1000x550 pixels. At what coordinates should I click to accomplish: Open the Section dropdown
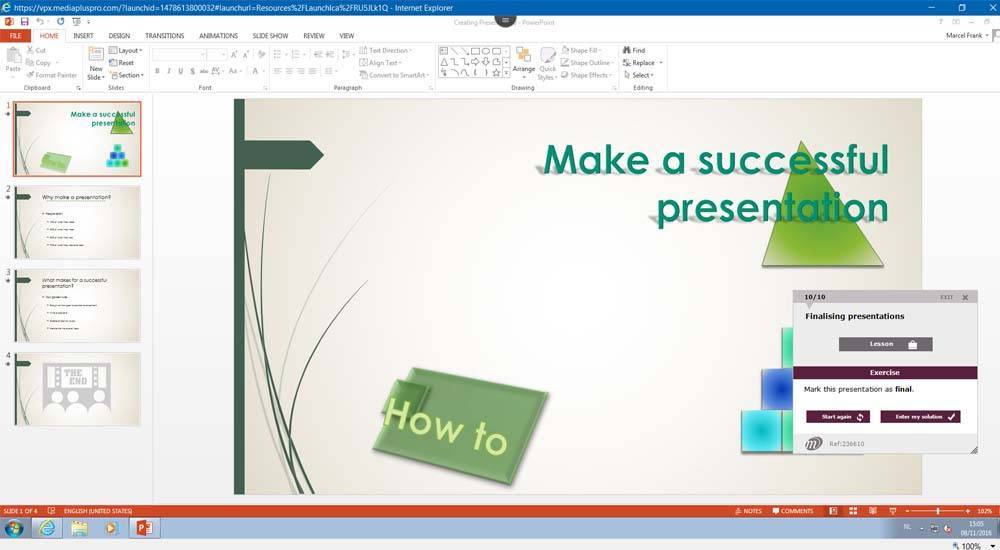pyautogui.click(x=128, y=75)
